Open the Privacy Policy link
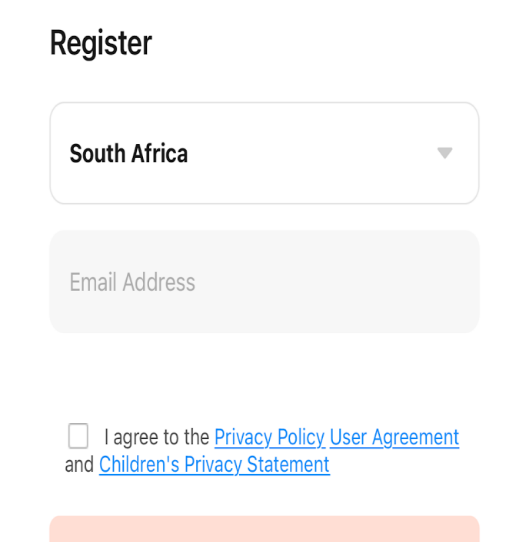This screenshot has height=542, width=529. [x=270, y=437]
